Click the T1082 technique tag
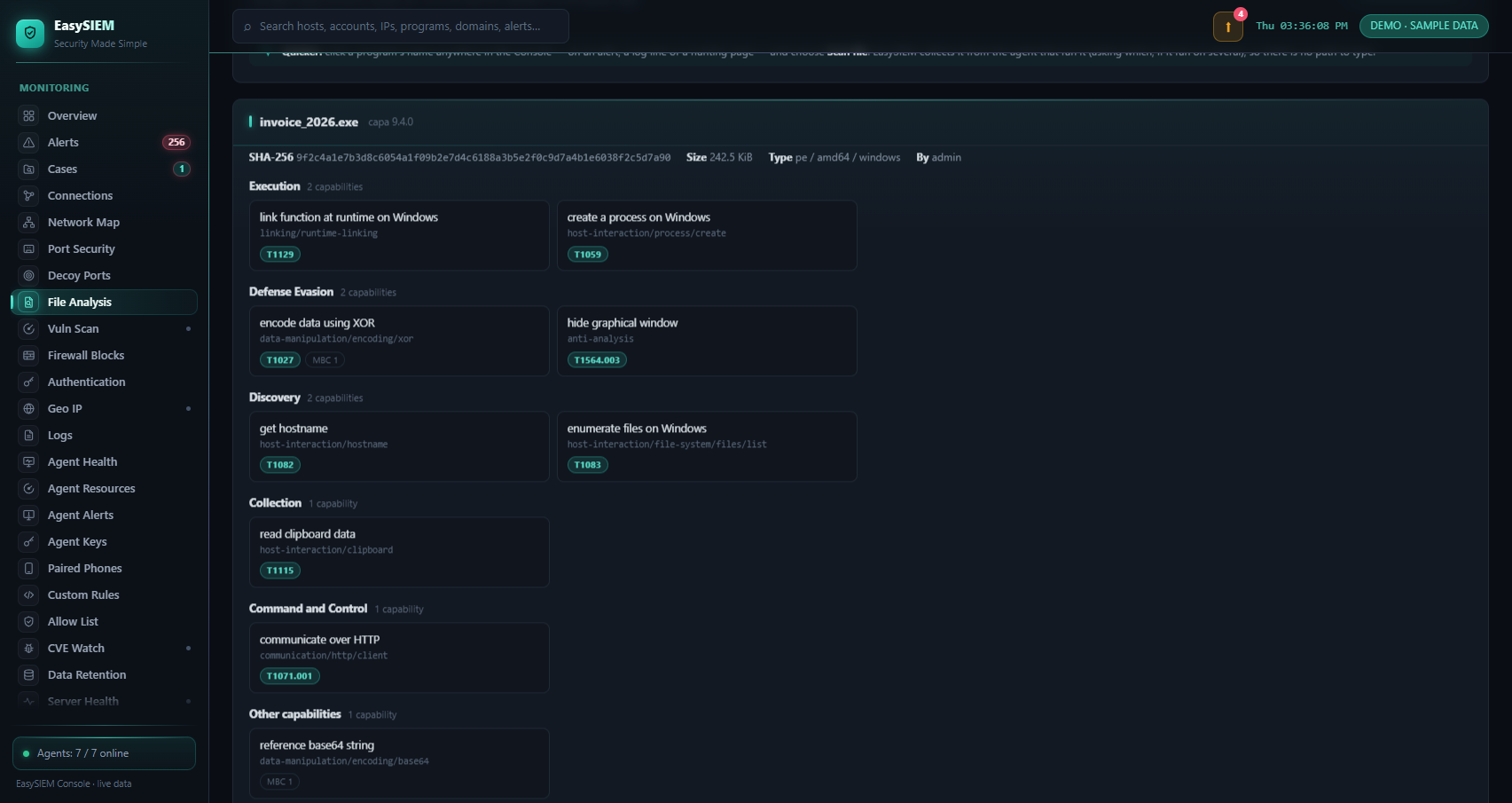1512x803 pixels. click(x=280, y=465)
